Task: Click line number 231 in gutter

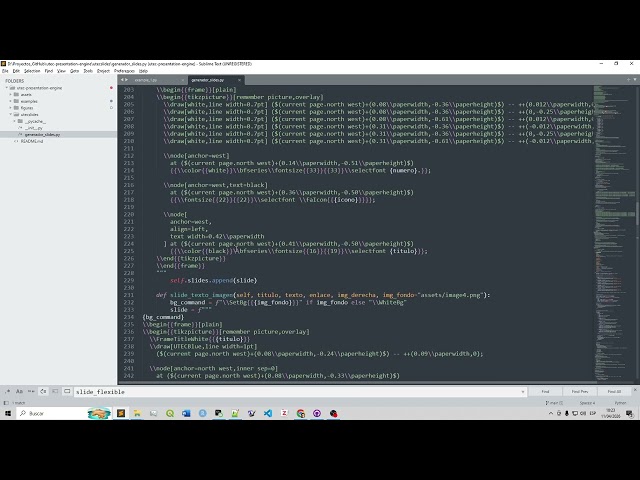Action: [129, 295]
